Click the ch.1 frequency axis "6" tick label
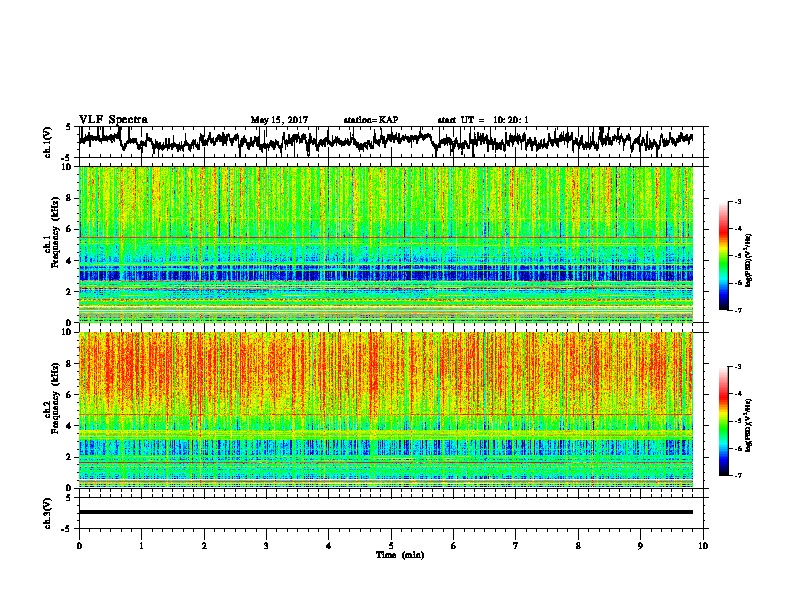This screenshot has height=612, width=792. (70, 230)
